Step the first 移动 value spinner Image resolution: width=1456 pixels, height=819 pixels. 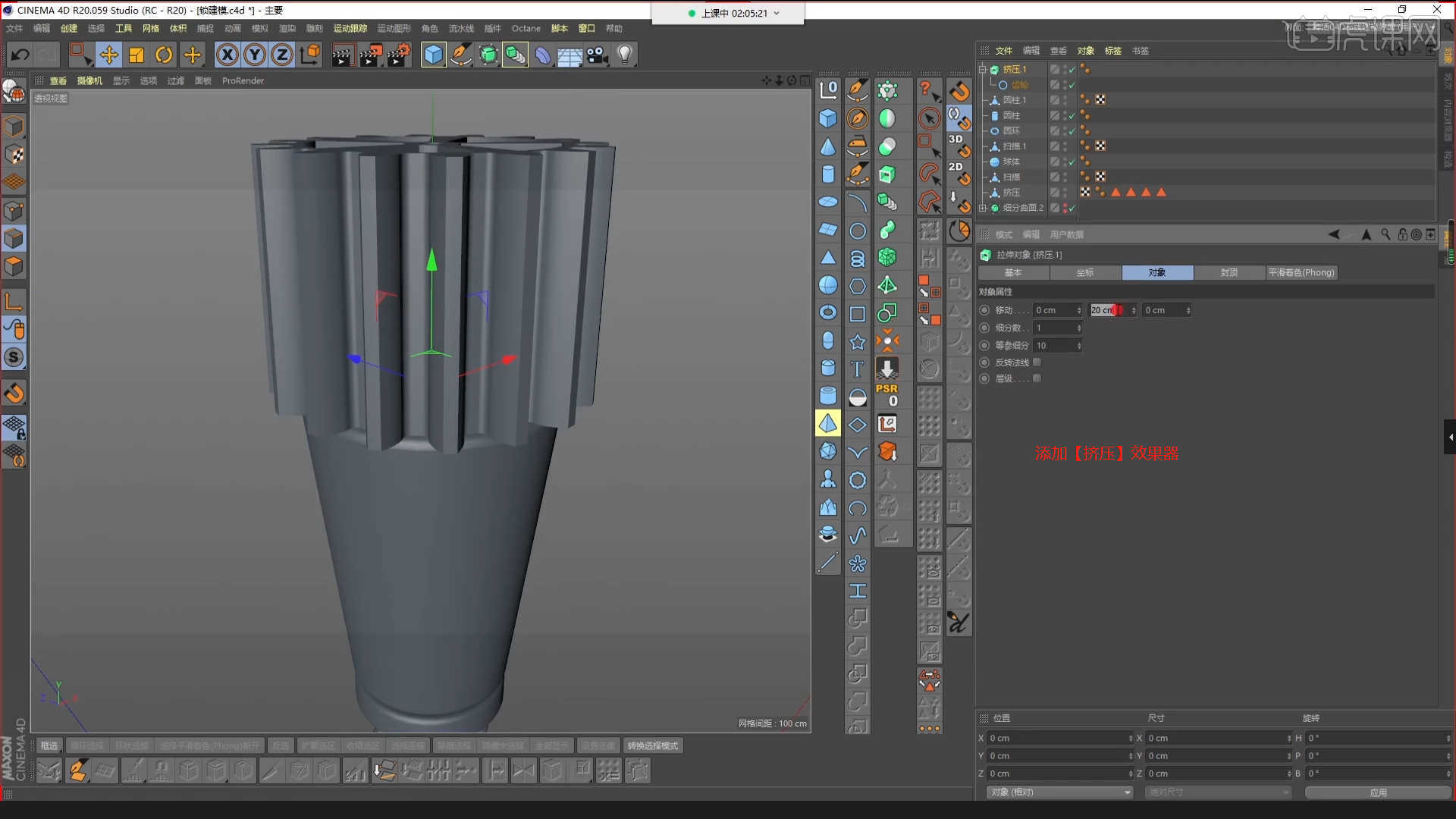(x=1079, y=310)
